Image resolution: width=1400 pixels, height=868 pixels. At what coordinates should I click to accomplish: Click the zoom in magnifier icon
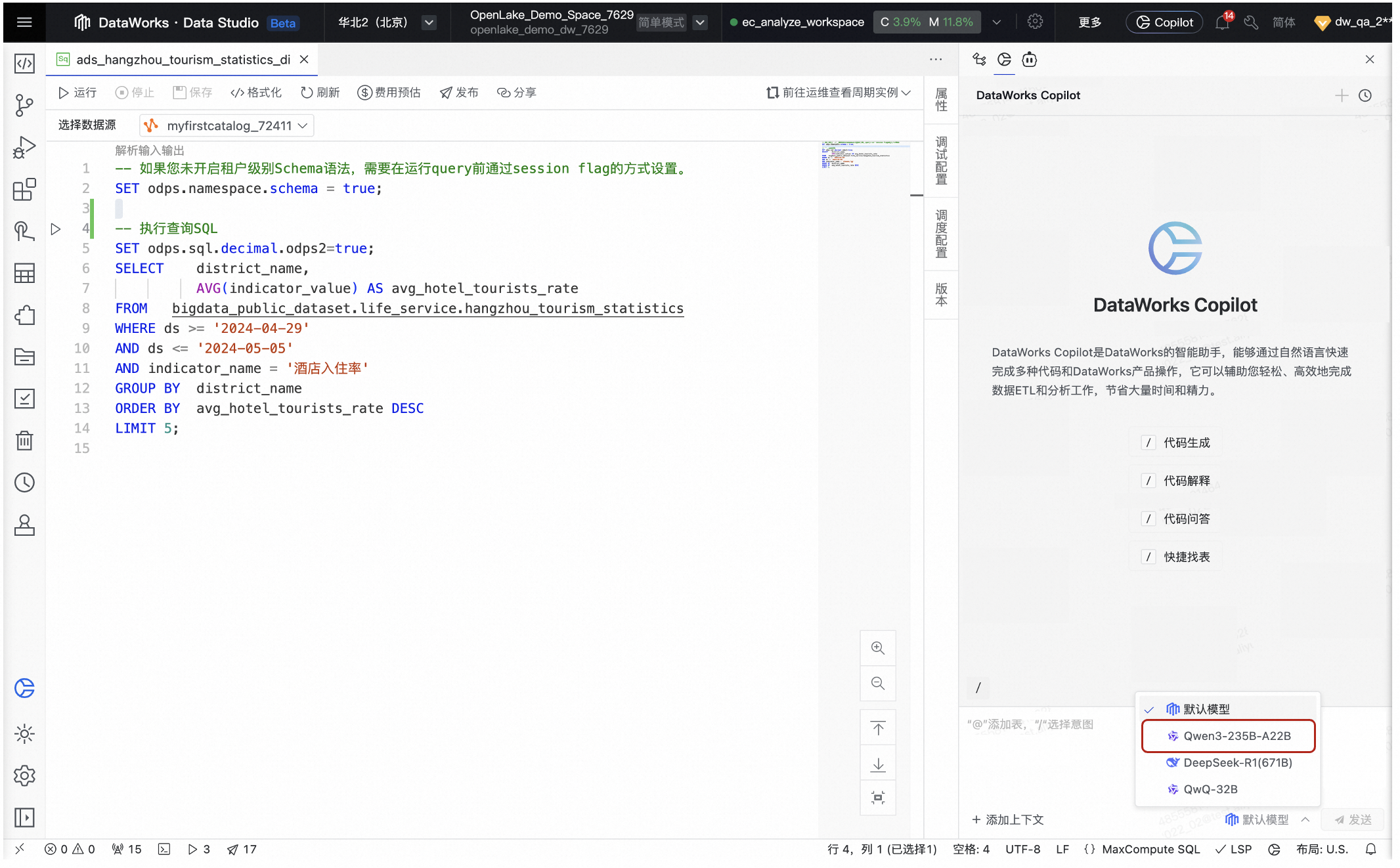tap(878, 648)
